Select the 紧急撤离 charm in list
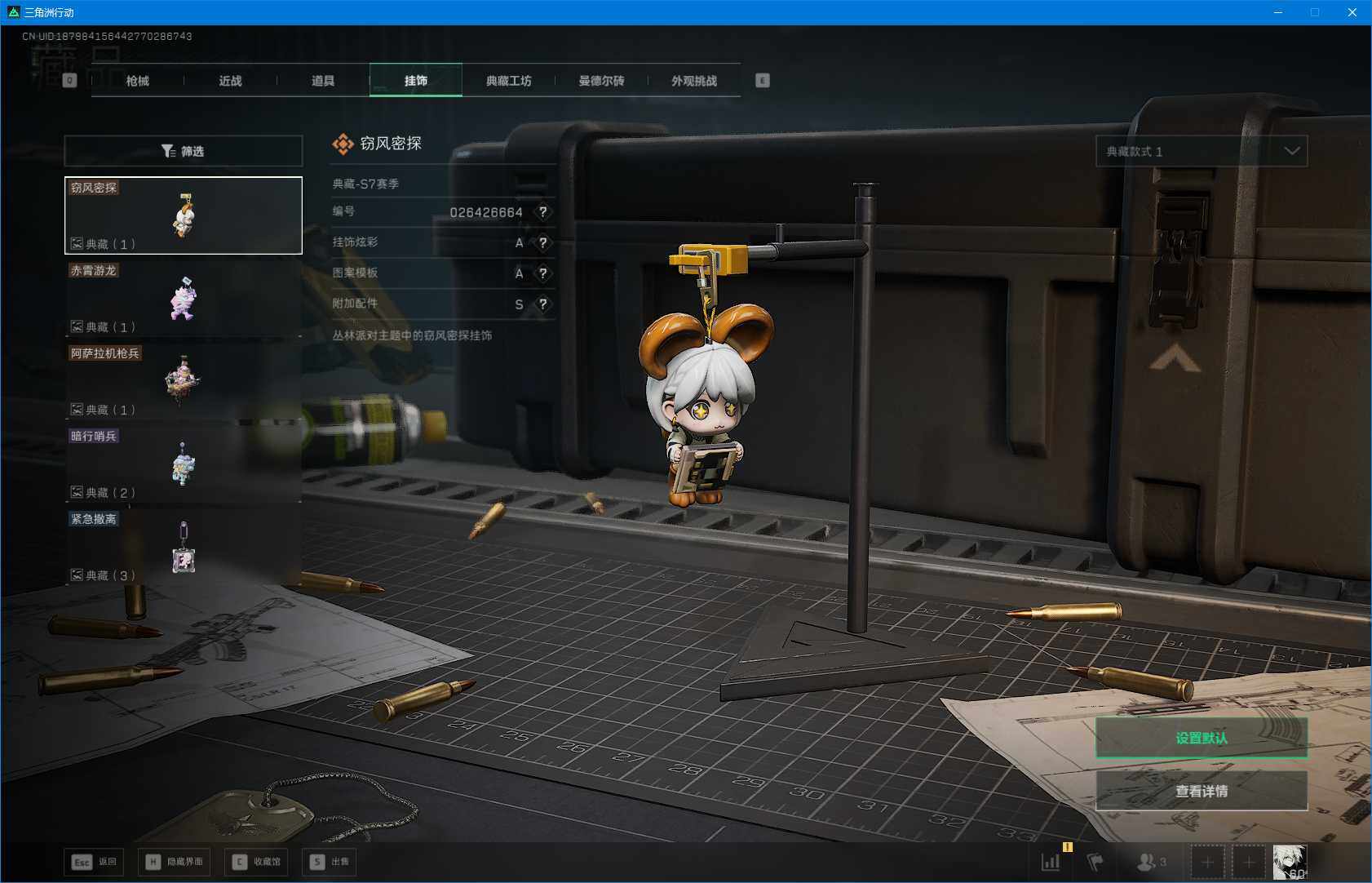This screenshot has height=883, width=1372. pyautogui.click(x=183, y=547)
